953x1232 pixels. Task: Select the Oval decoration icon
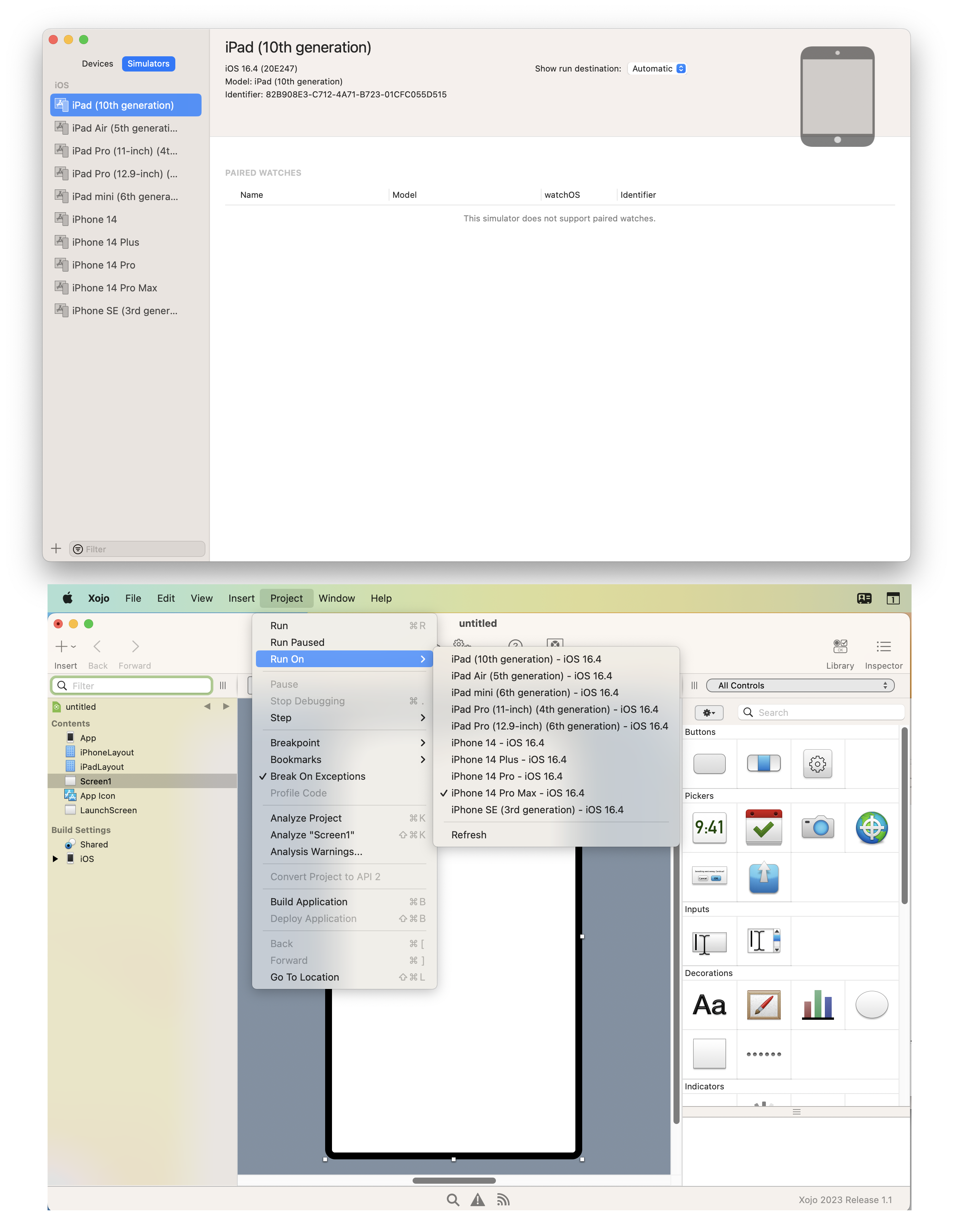[872, 1005]
